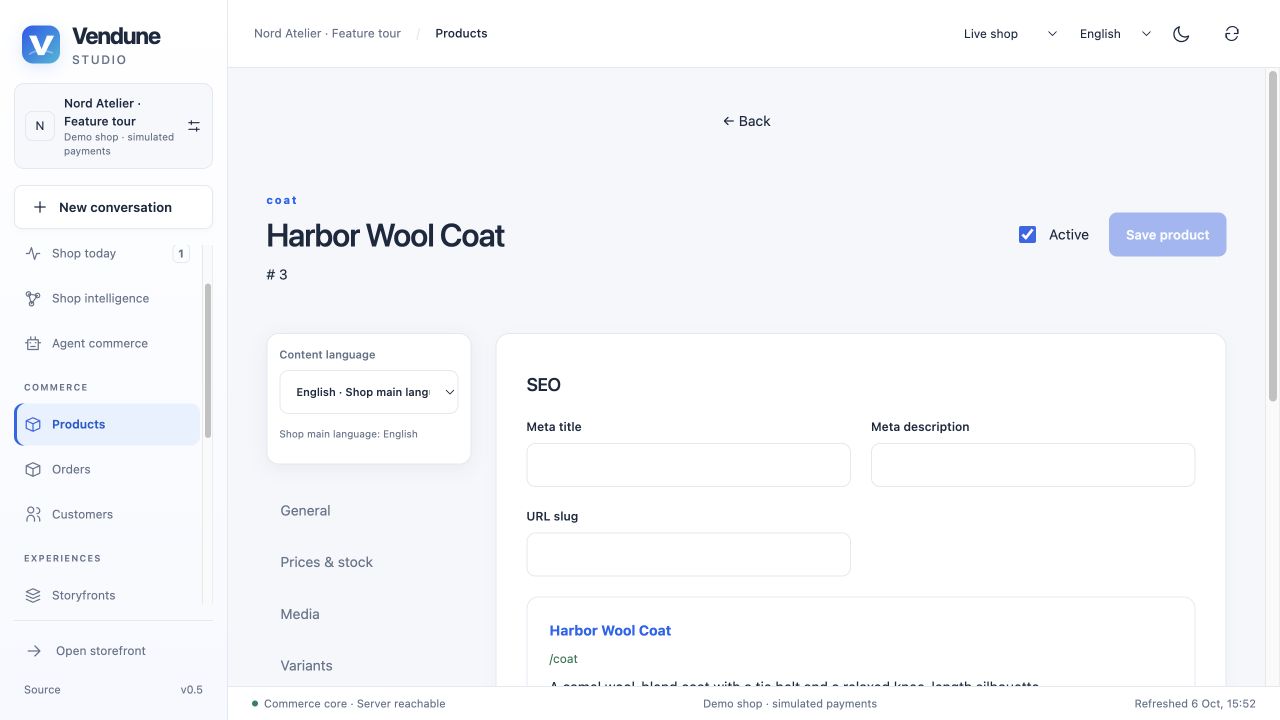The image size is (1280, 720).
Task: Click the refresh icon in top bar
Action: click(x=1232, y=34)
